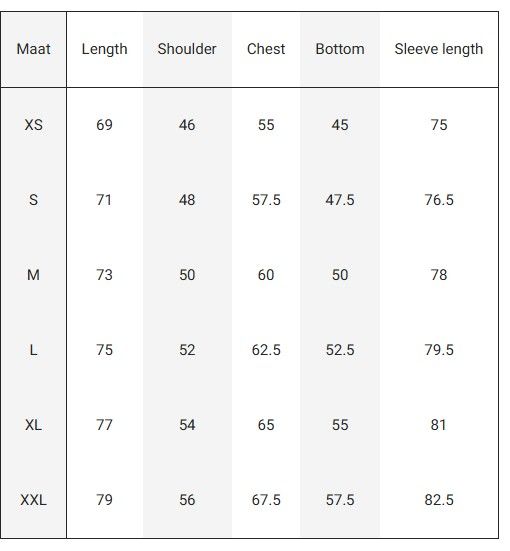
Task: Select the XXL sleeve length value 82.5
Action: coord(439,500)
